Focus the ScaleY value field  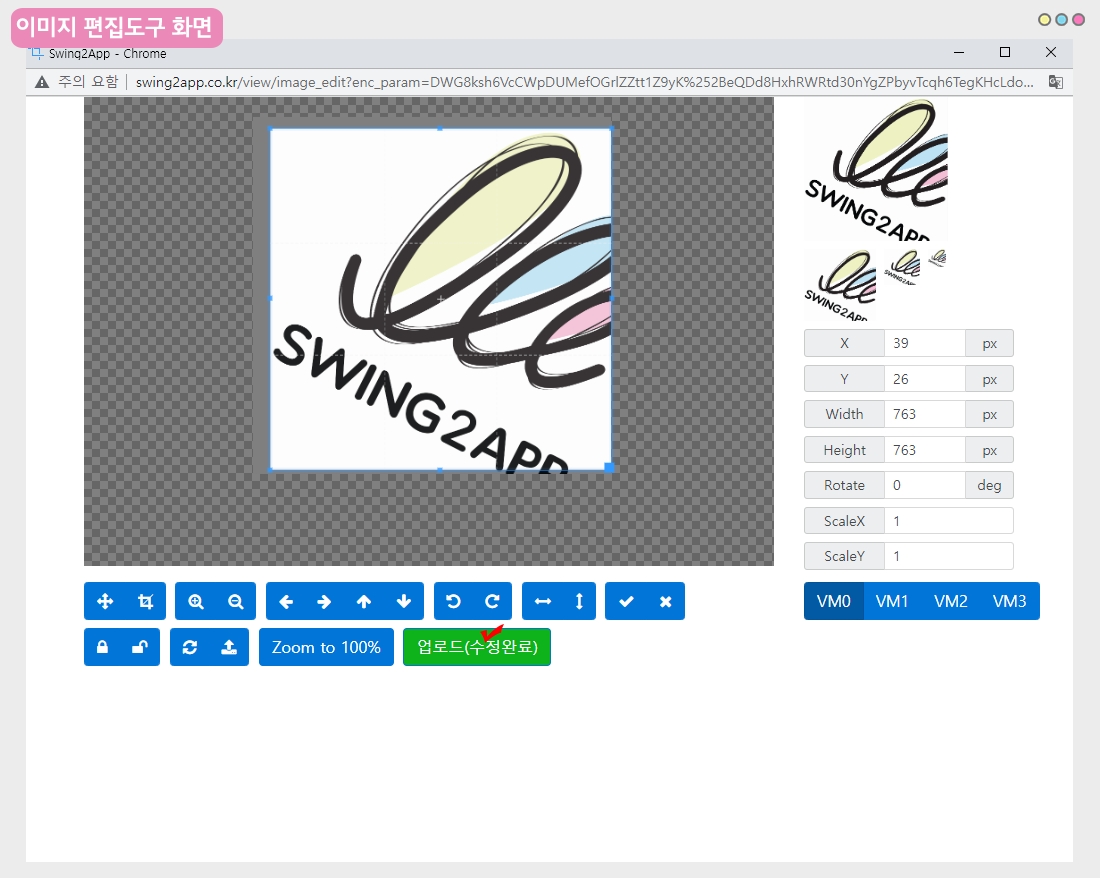click(x=948, y=555)
